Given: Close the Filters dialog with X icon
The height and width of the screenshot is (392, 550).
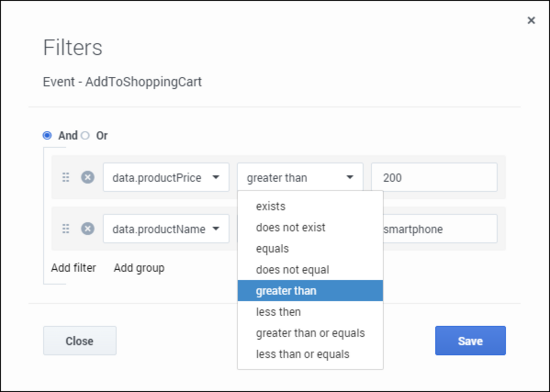Looking at the screenshot, I should pyautogui.click(x=531, y=20).
